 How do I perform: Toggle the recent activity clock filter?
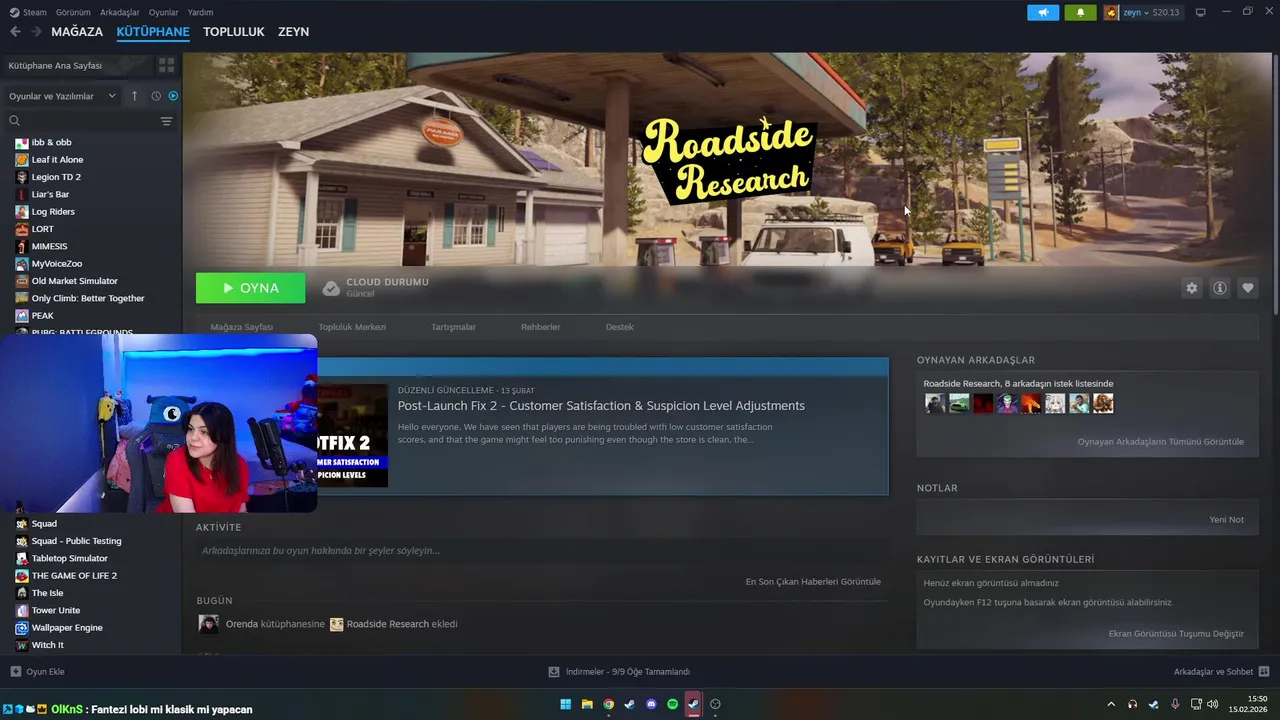click(x=156, y=96)
